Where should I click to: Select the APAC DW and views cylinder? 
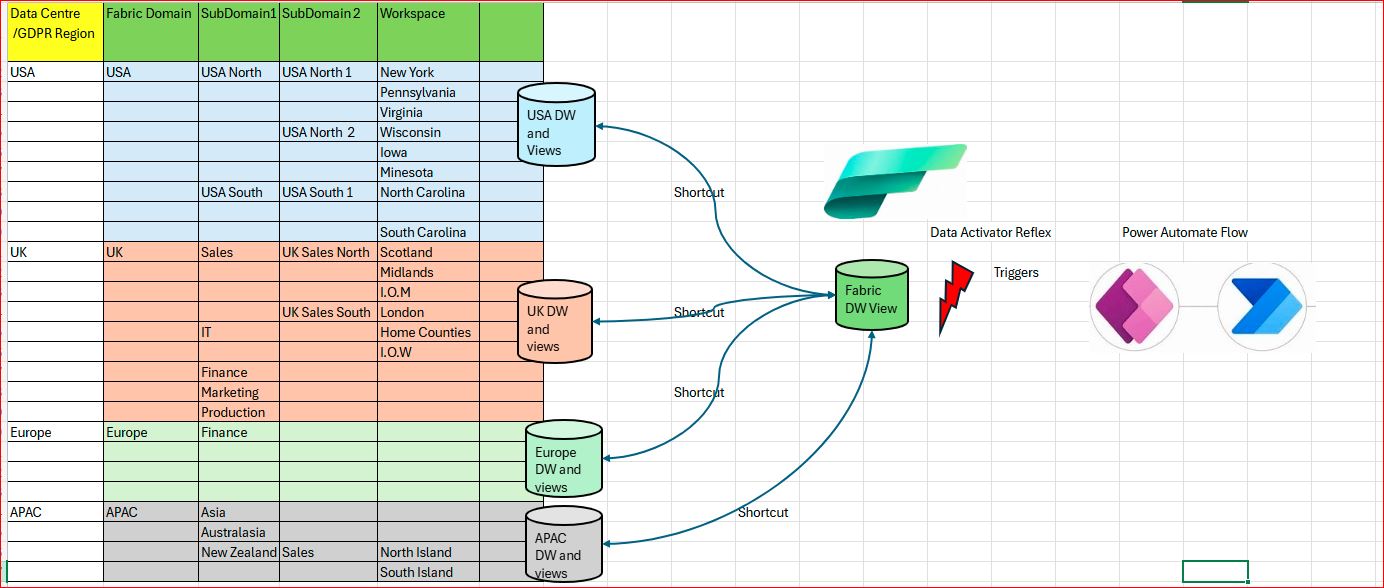[x=564, y=544]
